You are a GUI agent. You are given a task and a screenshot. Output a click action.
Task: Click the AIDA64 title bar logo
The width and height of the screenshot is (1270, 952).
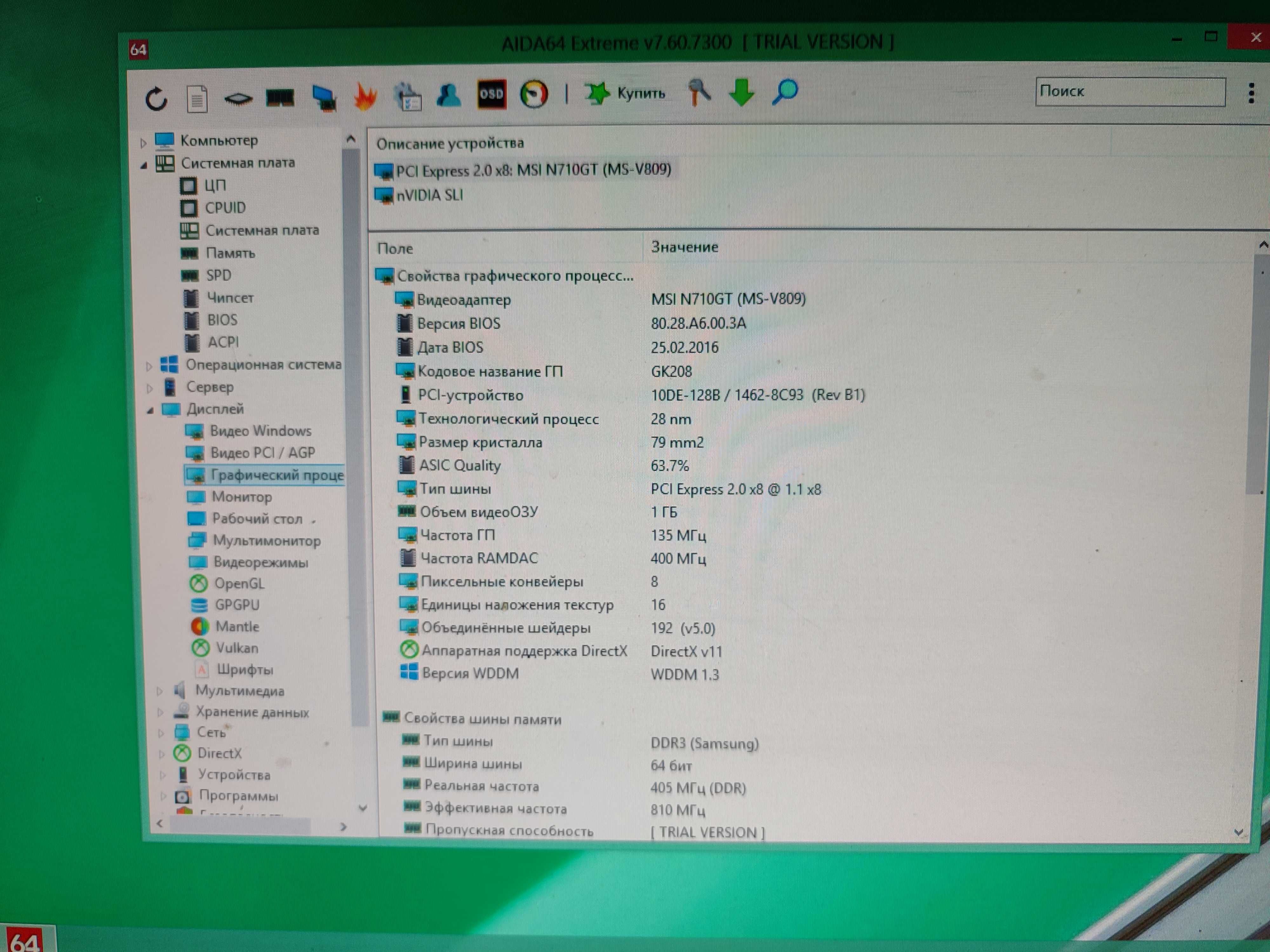[x=138, y=50]
